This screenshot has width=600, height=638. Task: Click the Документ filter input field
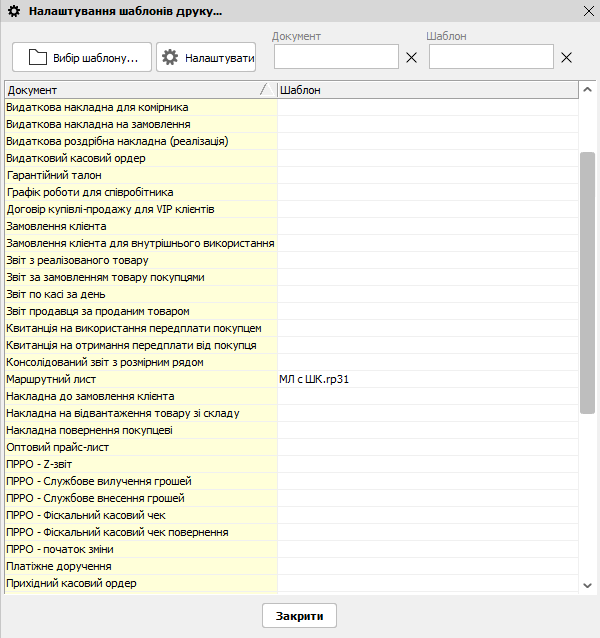point(336,57)
